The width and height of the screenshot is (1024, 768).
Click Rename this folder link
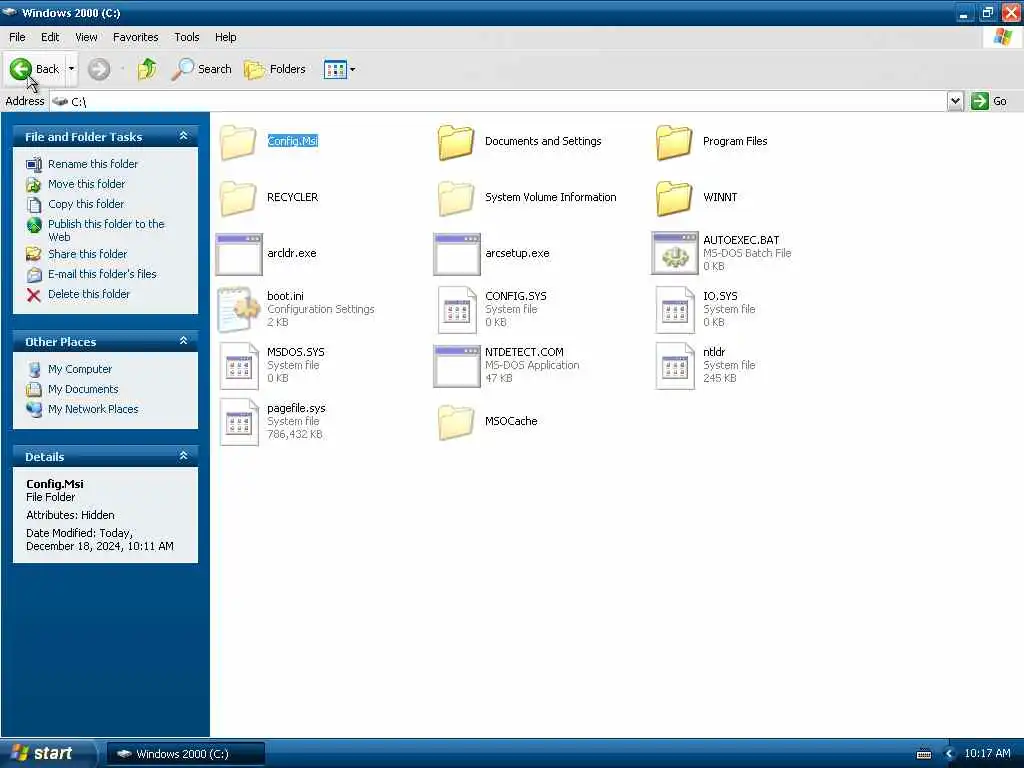(93, 164)
